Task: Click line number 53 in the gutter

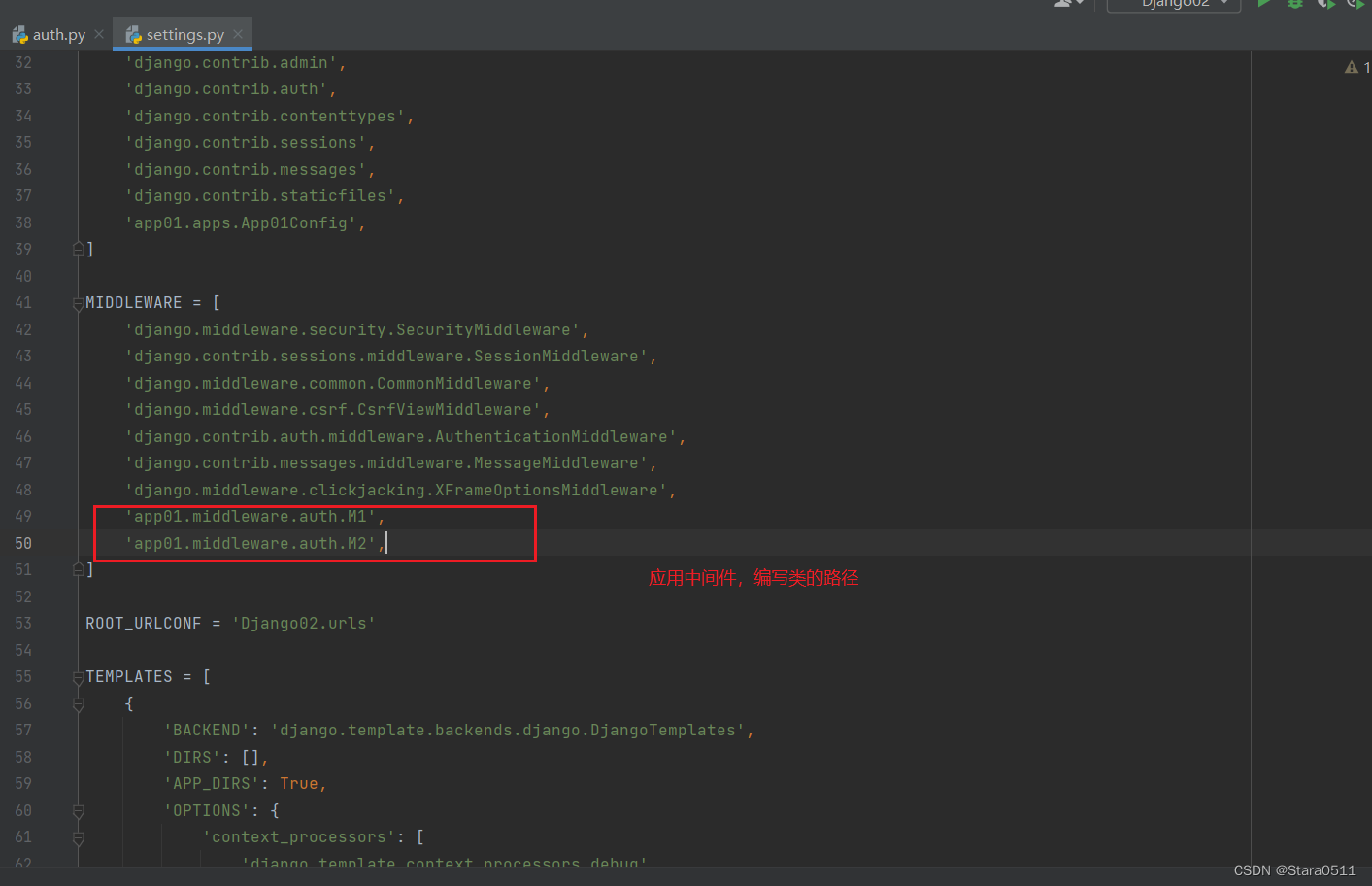Action: tap(23, 624)
